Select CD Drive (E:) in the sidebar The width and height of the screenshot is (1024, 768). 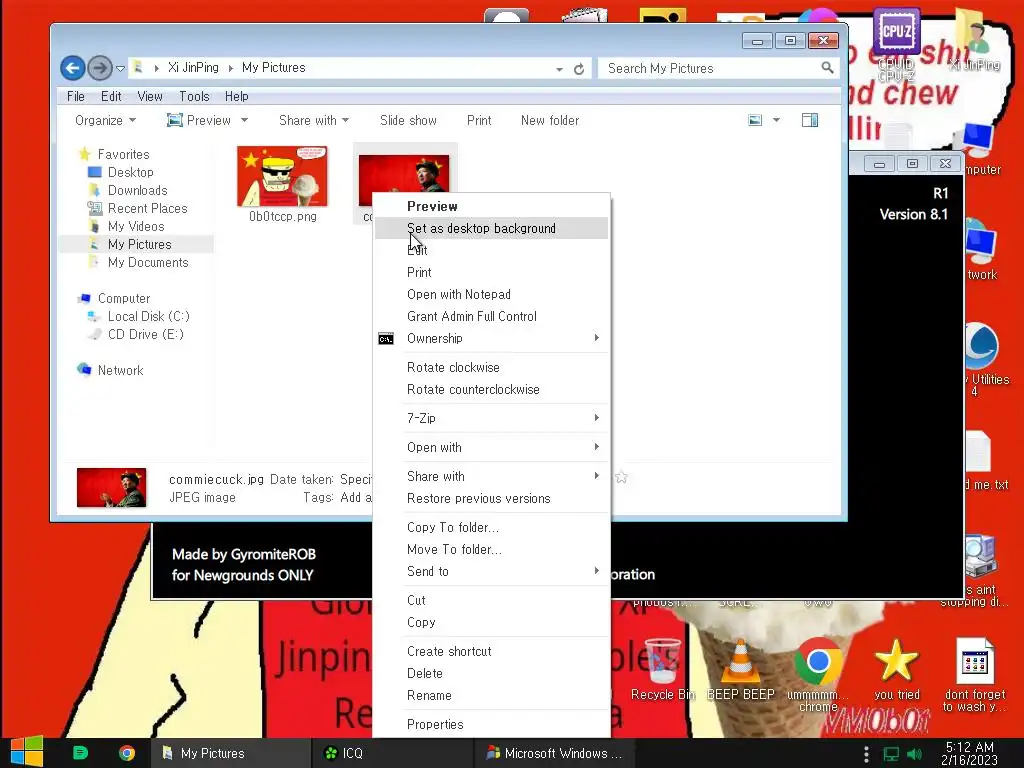(146, 334)
